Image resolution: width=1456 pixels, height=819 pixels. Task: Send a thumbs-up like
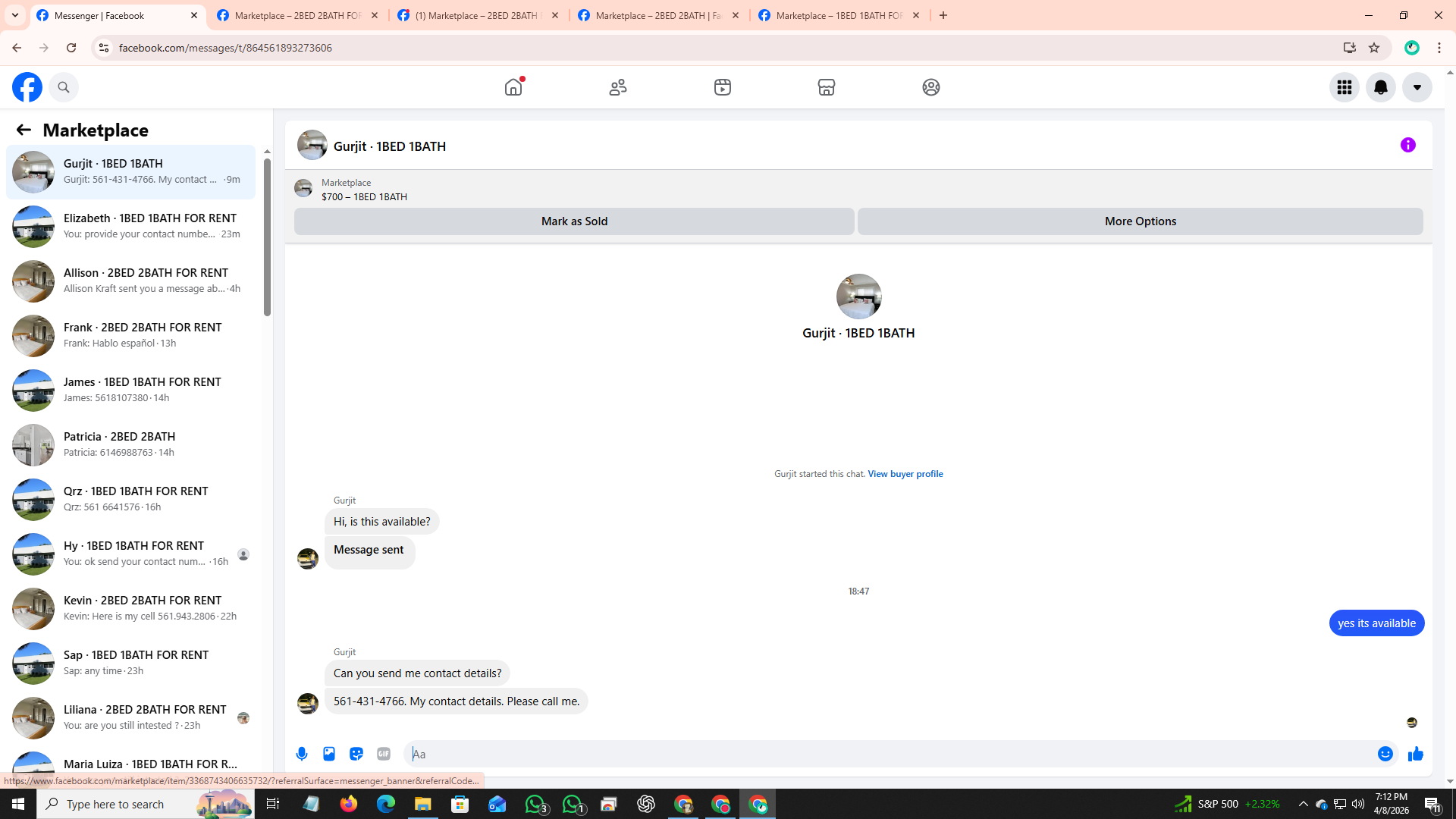(x=1415, y=754)
